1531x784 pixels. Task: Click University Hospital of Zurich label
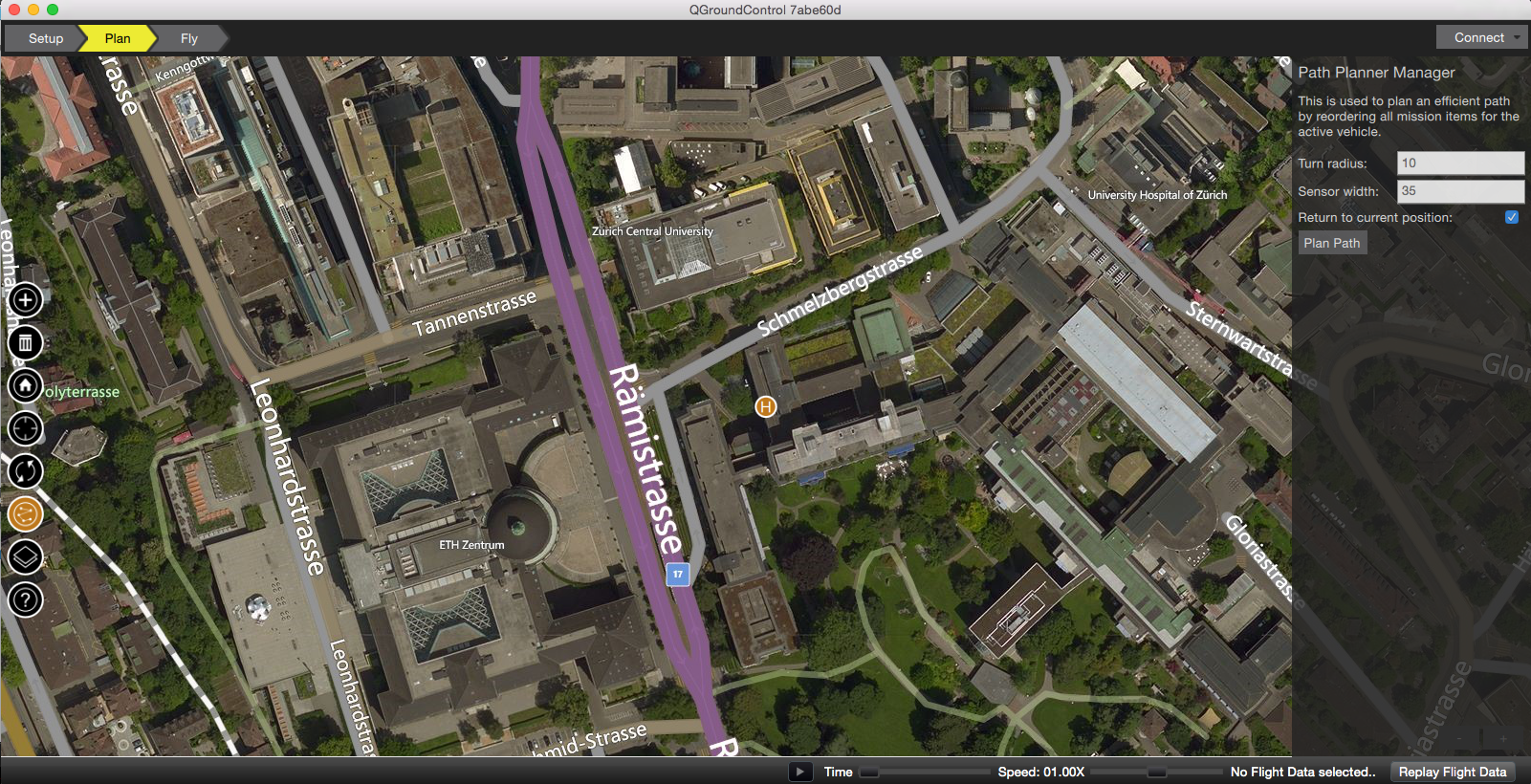click(1157, 195)
